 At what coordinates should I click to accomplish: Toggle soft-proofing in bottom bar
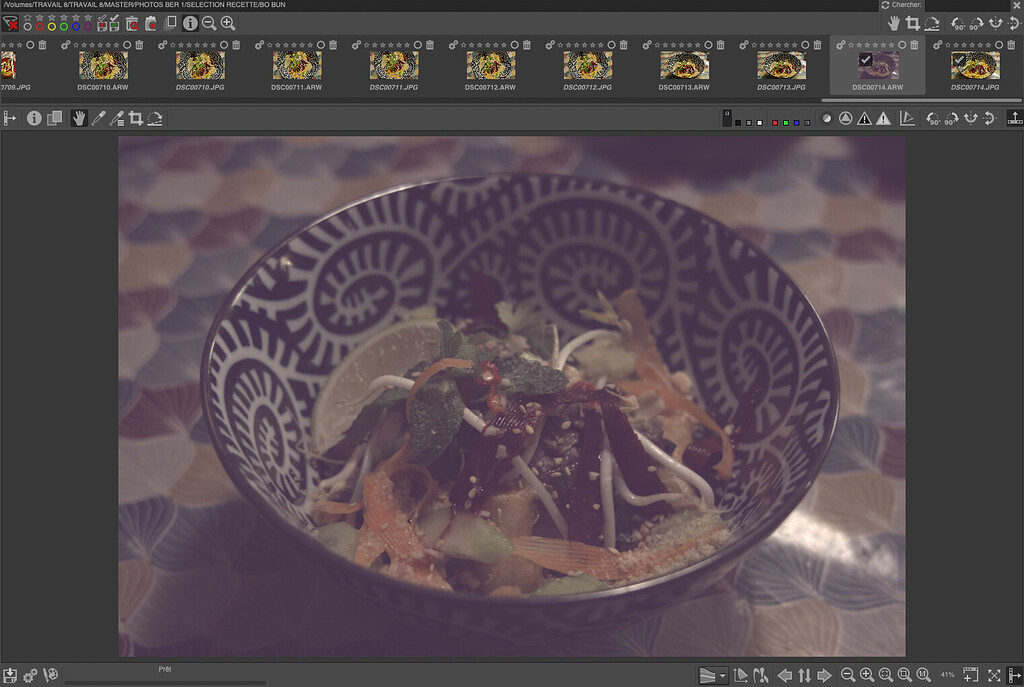point(741,675)
